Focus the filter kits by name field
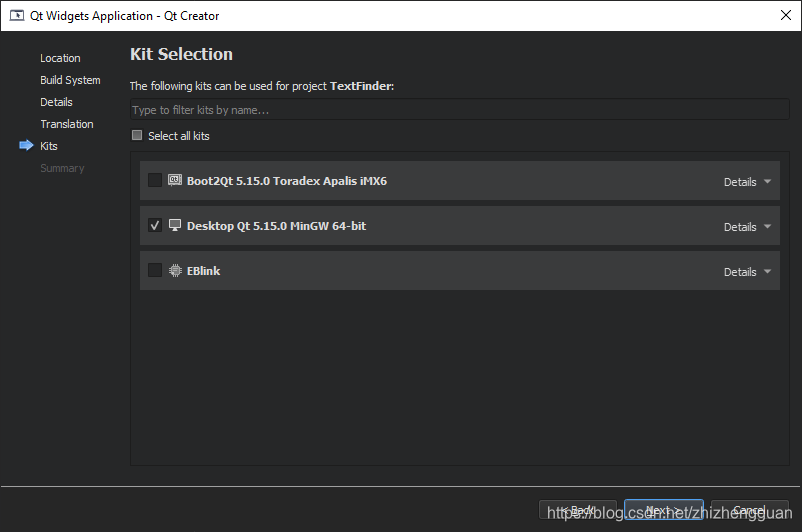 [459, 109]
